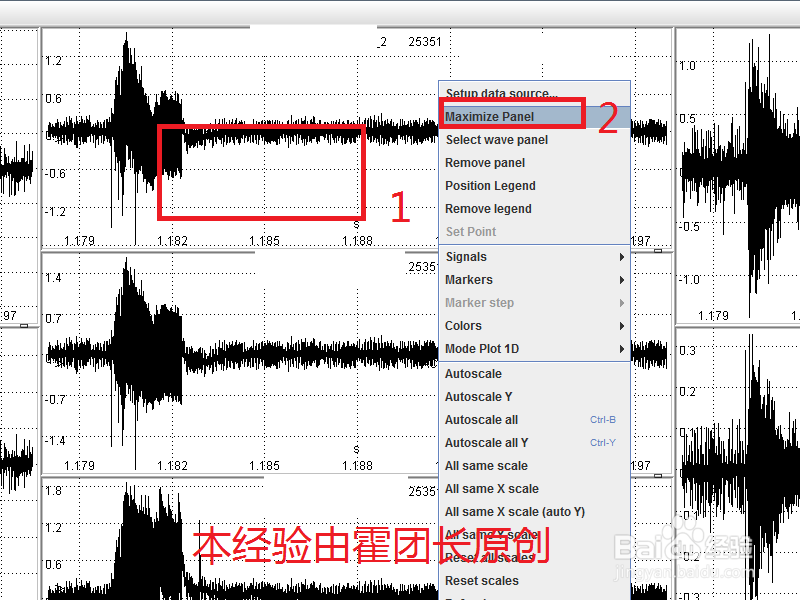The width and height of the screenshot is (800, 600).
Task: Click the upper-right waveform panel with 1.0 axis
Action: (x=738, y=176)
